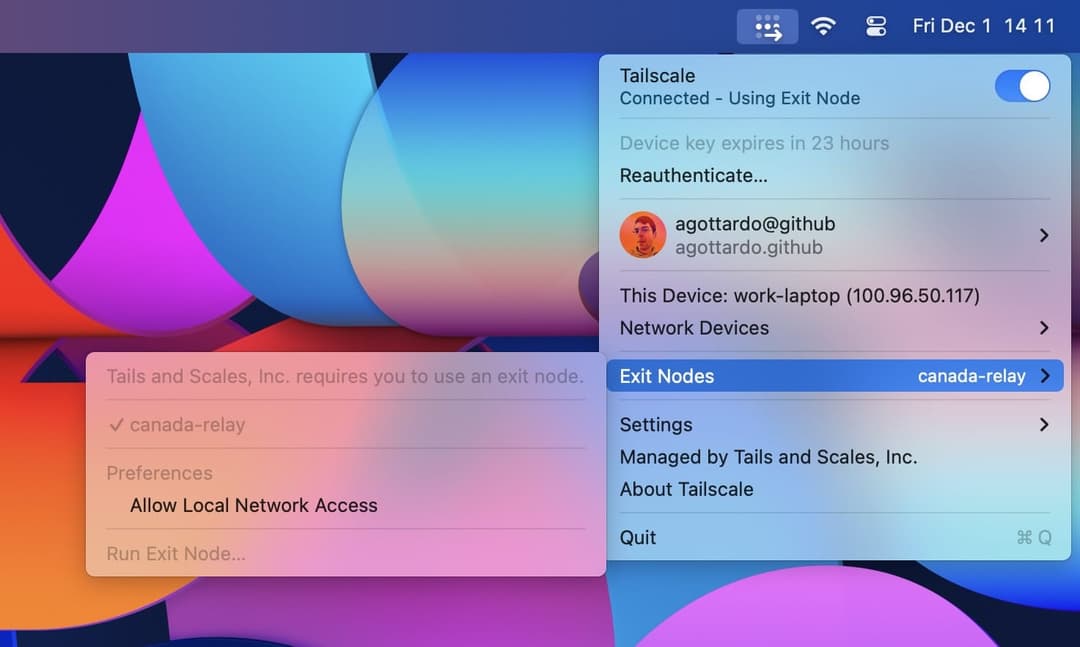Open the Network Devices submenu

coord(695,328)
